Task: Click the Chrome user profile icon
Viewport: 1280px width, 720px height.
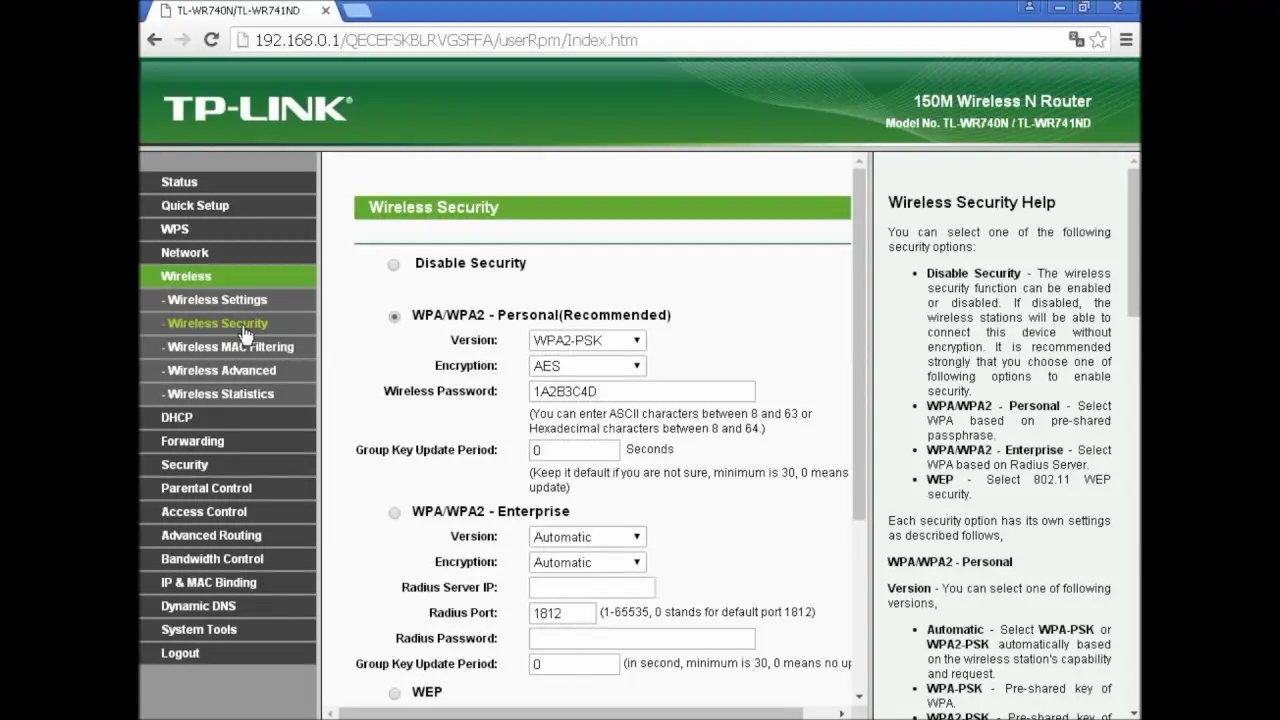Action: [x=1030, y=7]
